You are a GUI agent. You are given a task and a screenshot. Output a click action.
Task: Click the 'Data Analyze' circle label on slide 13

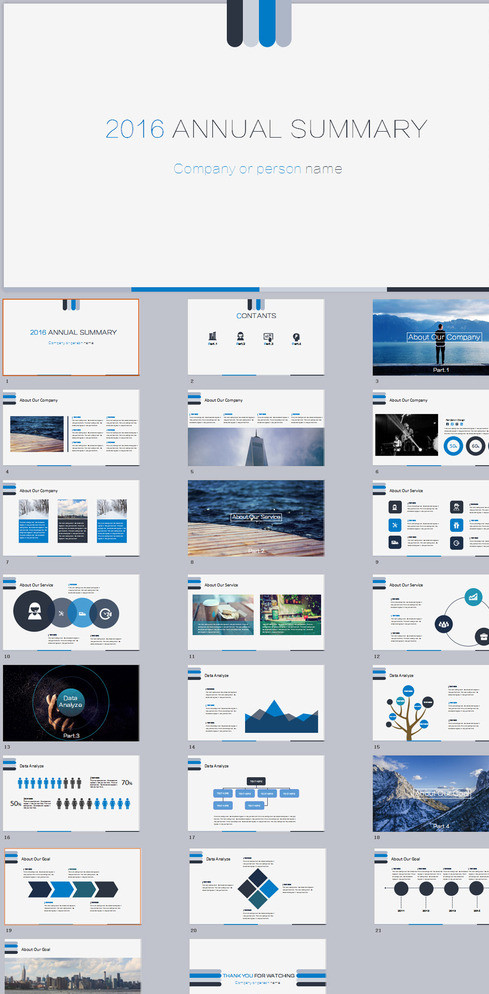70,700
